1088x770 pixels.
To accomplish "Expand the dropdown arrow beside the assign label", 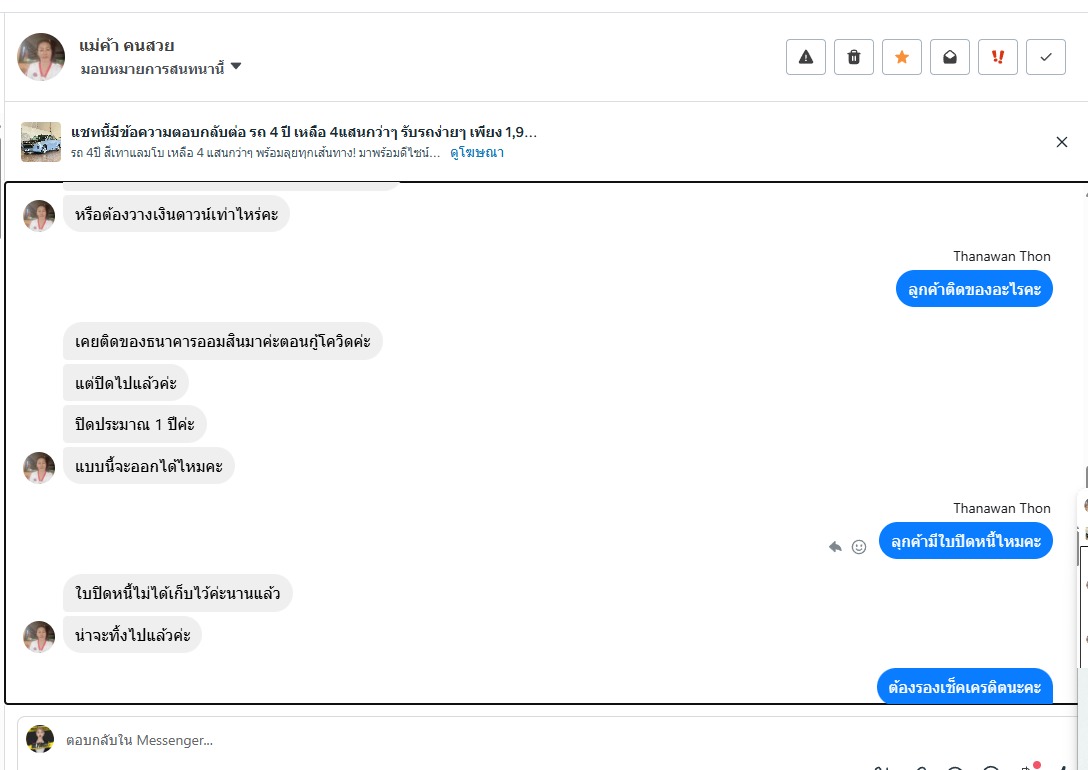I will tap(236, 67).
